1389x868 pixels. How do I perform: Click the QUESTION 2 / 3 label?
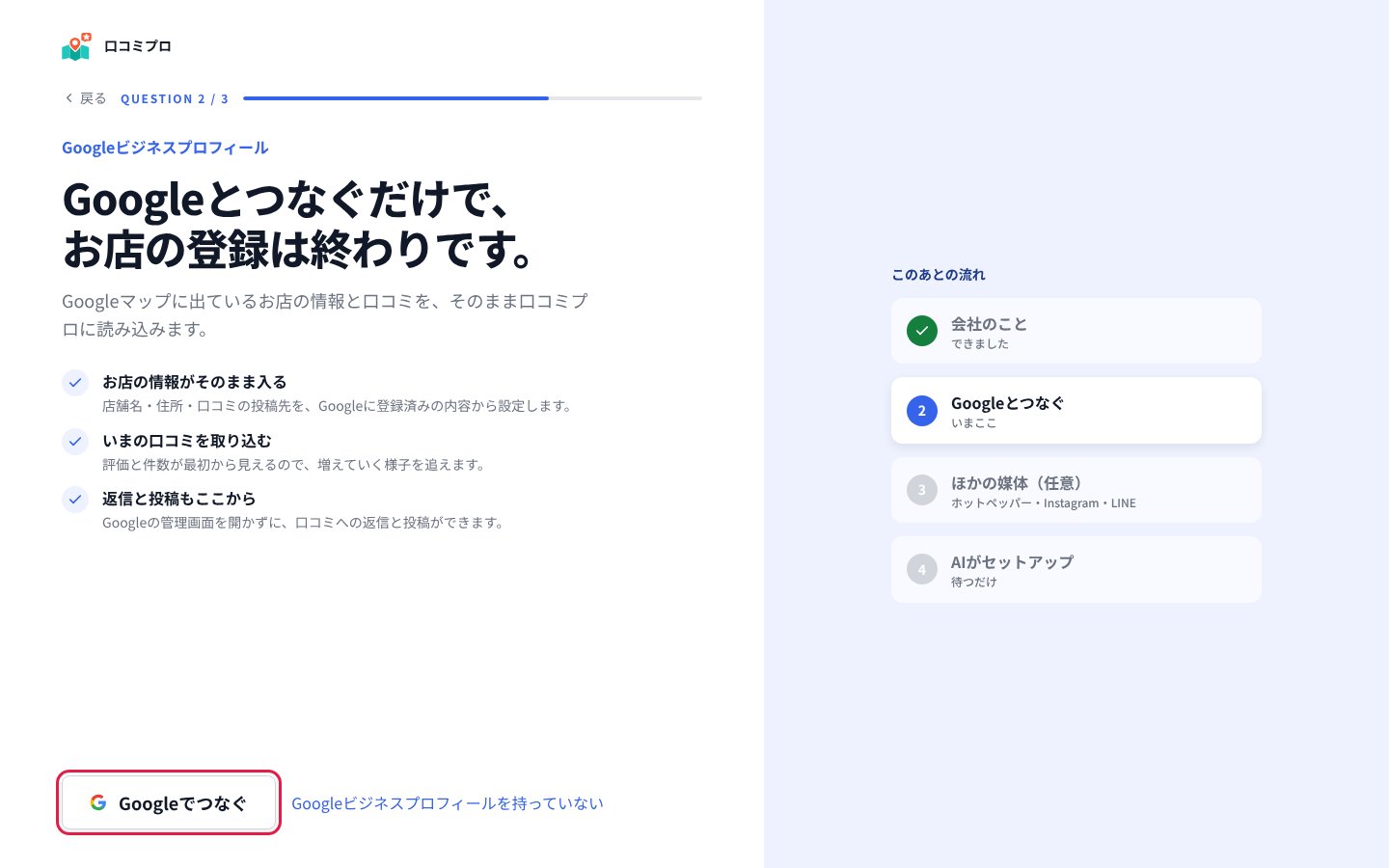tap(175, 98)
